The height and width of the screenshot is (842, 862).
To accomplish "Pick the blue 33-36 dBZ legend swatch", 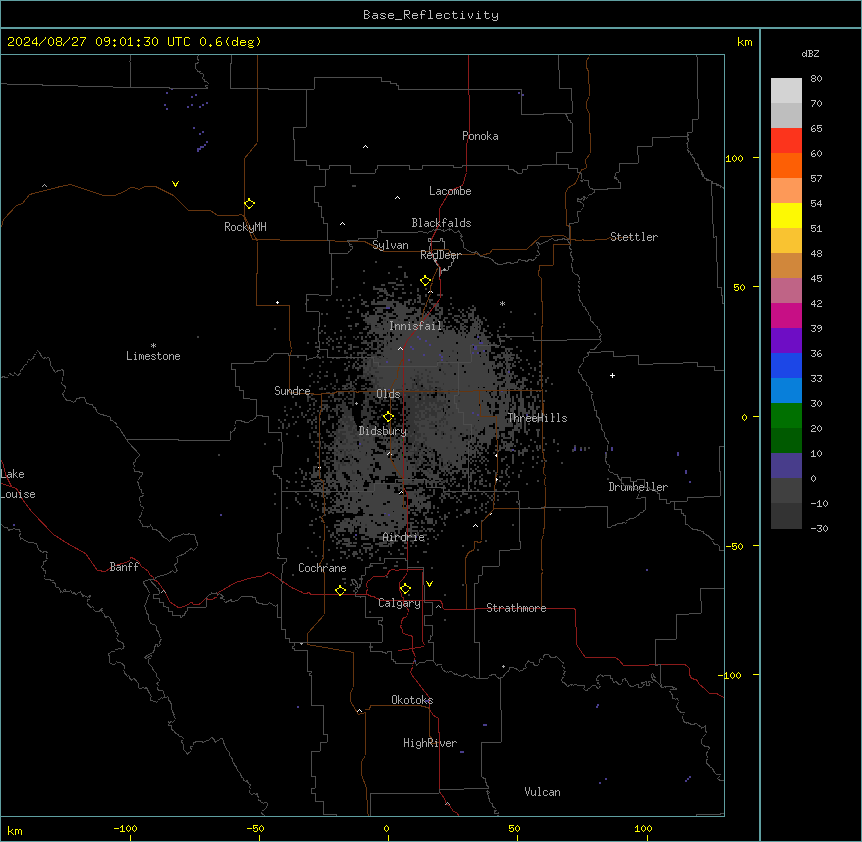I will (x=786, y=365).
